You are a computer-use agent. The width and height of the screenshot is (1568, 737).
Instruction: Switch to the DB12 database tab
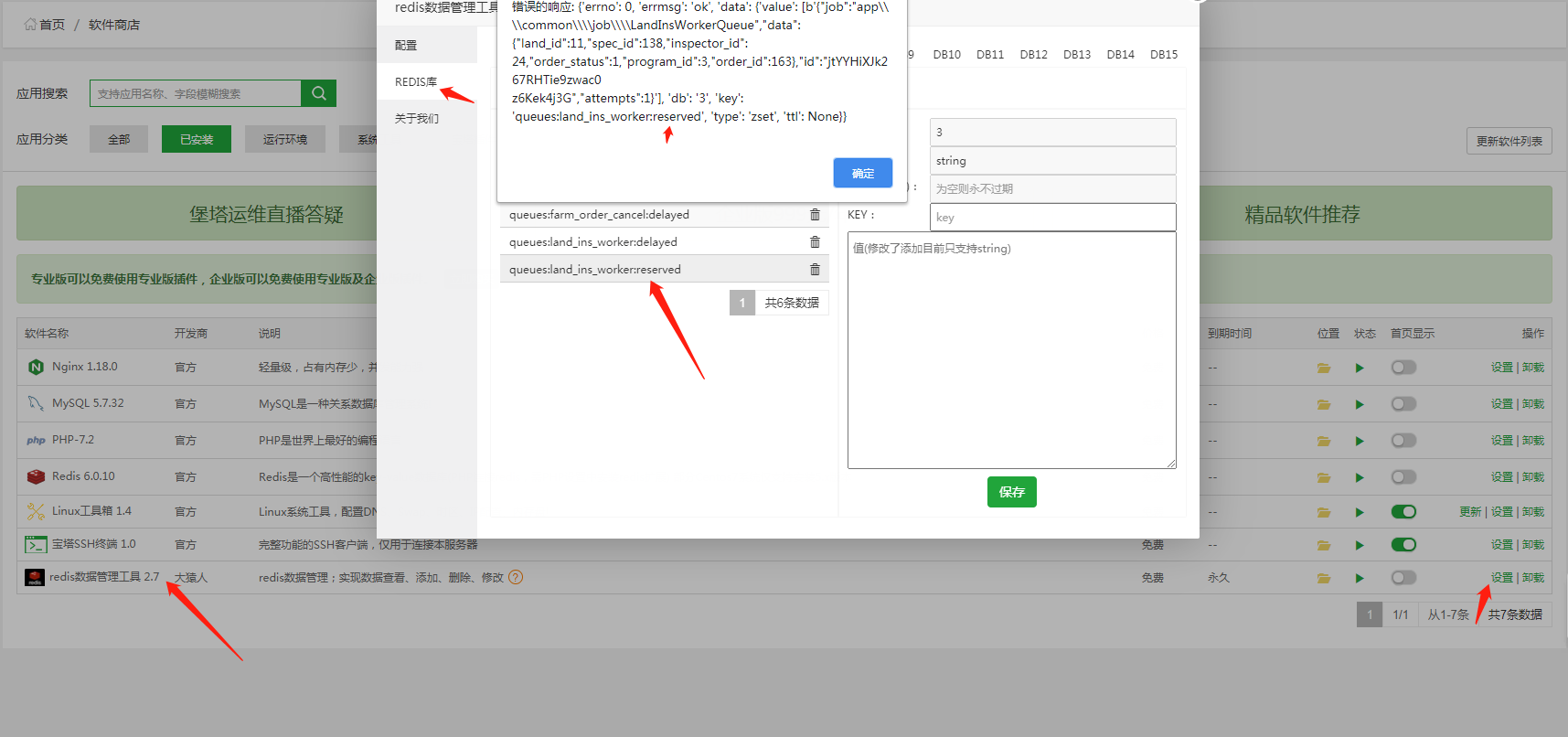[x=1033, y=55]
